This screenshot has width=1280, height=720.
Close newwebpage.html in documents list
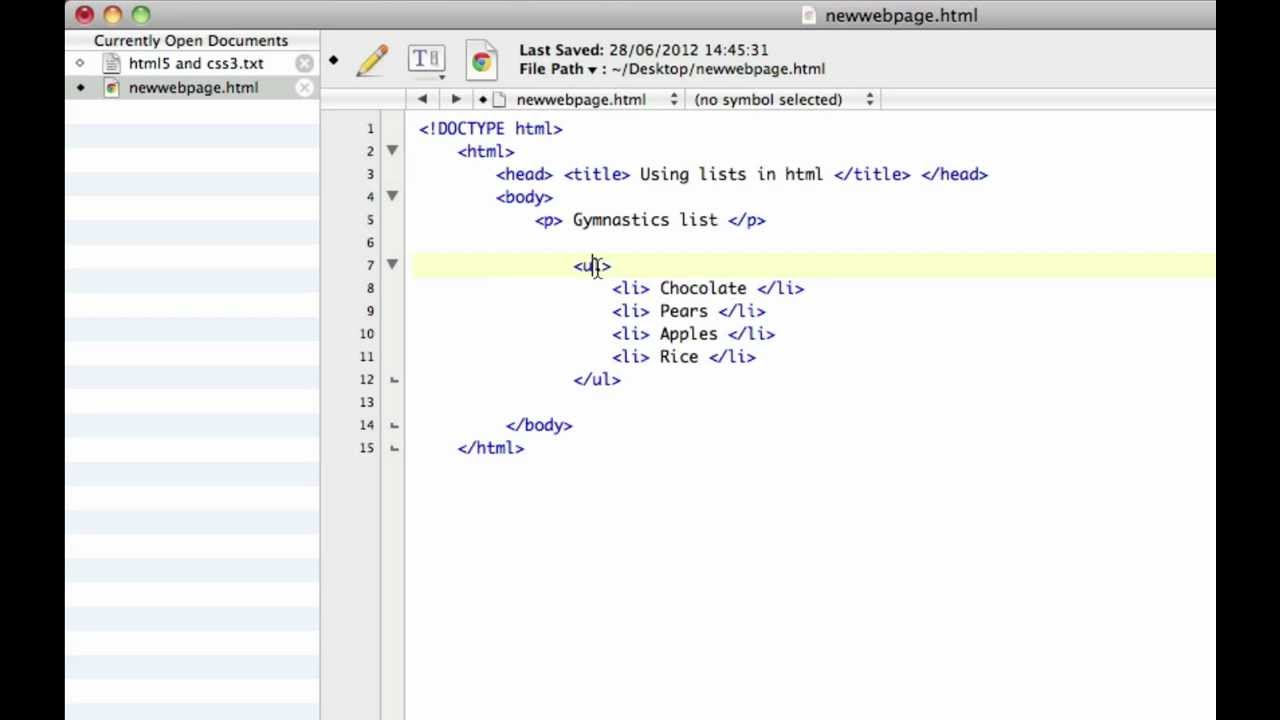pos(304,88)
